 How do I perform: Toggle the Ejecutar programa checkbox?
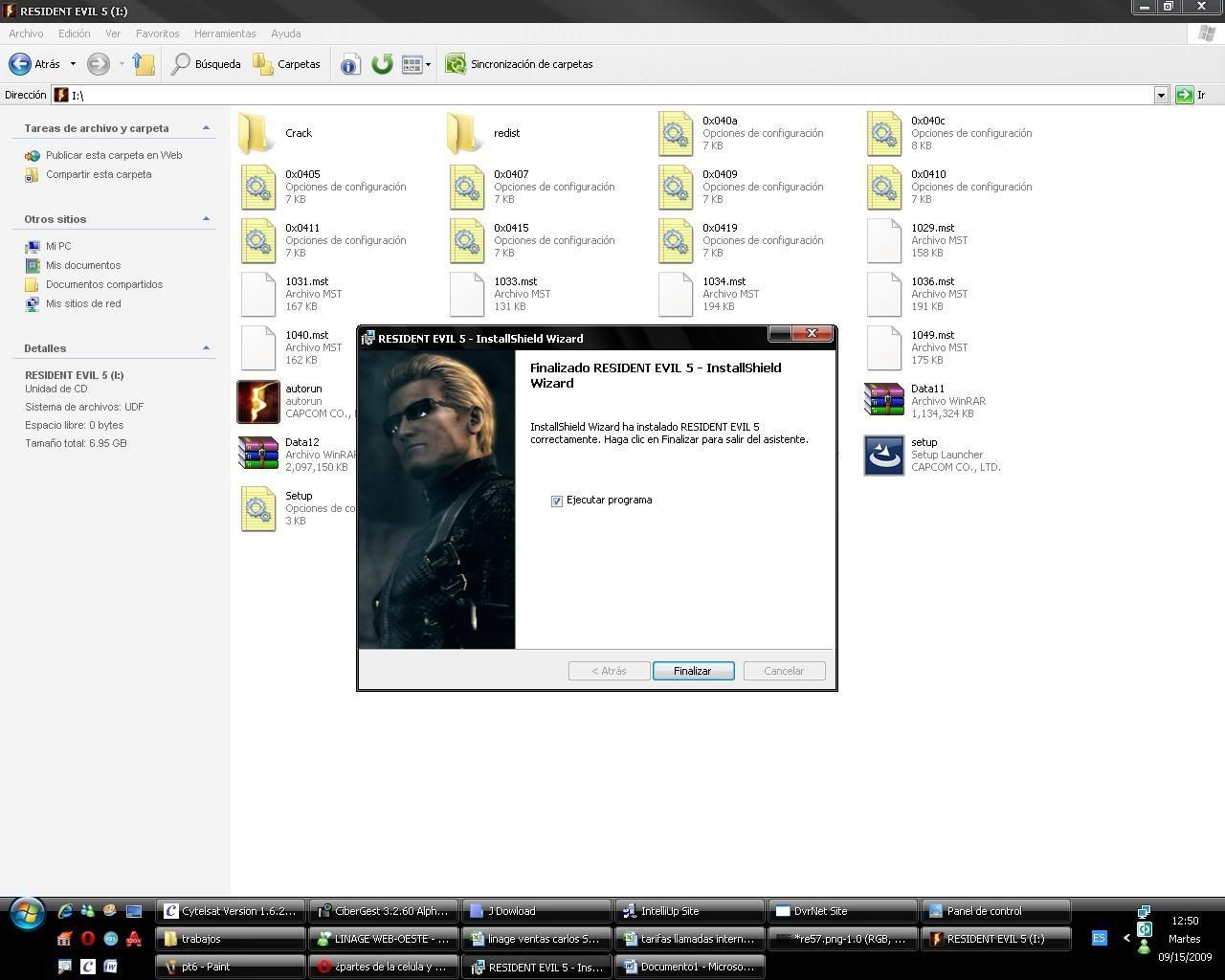tap(557, 501)
